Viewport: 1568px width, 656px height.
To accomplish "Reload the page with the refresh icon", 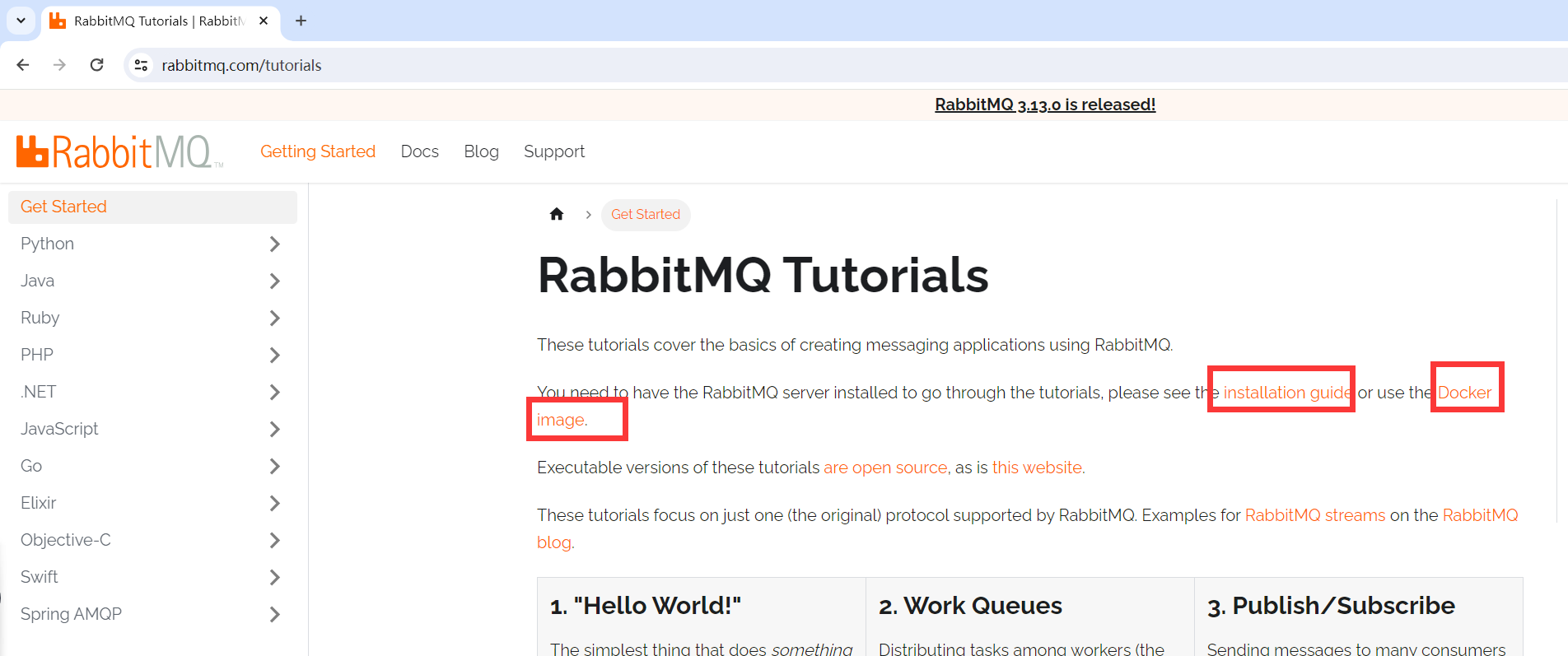I will coord(96,65).
